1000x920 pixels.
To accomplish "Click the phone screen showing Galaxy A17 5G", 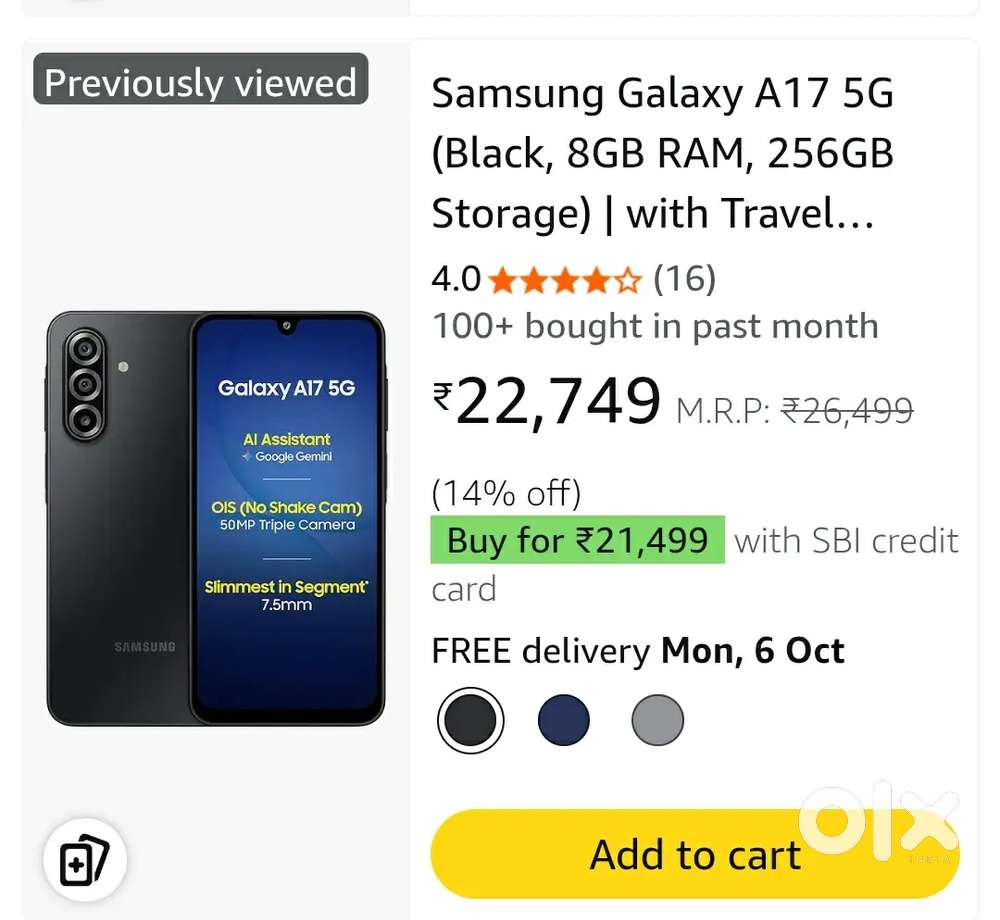I will point(287,515).
